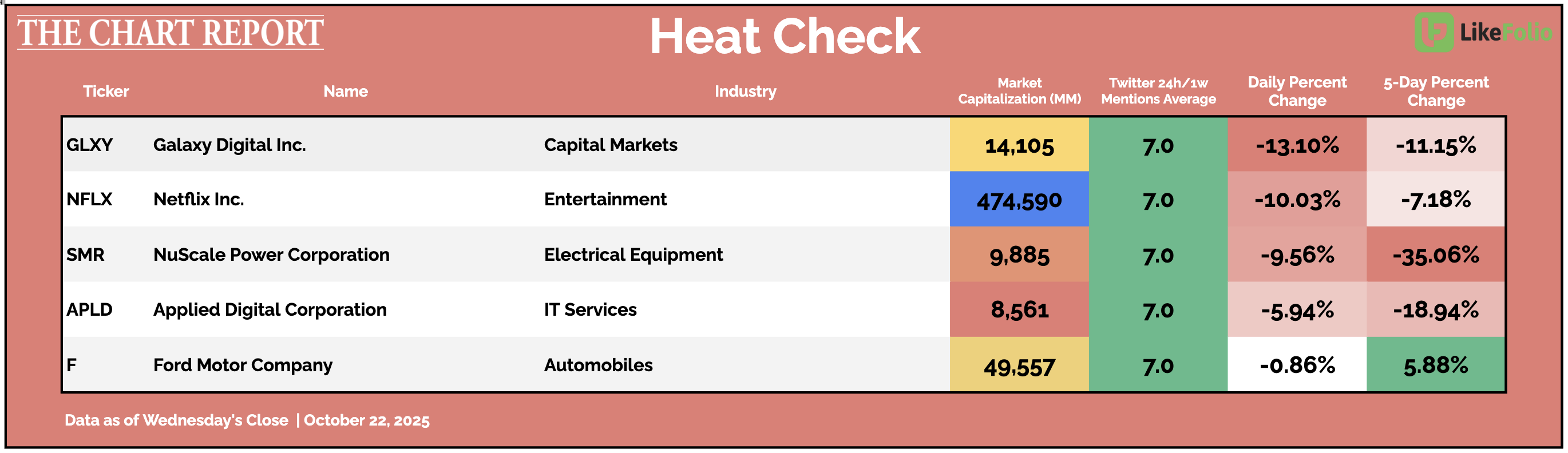Screen dimensions: 1568x453
Task: Select the GLXY ticker cell
Action: click(x=89, y=145)
